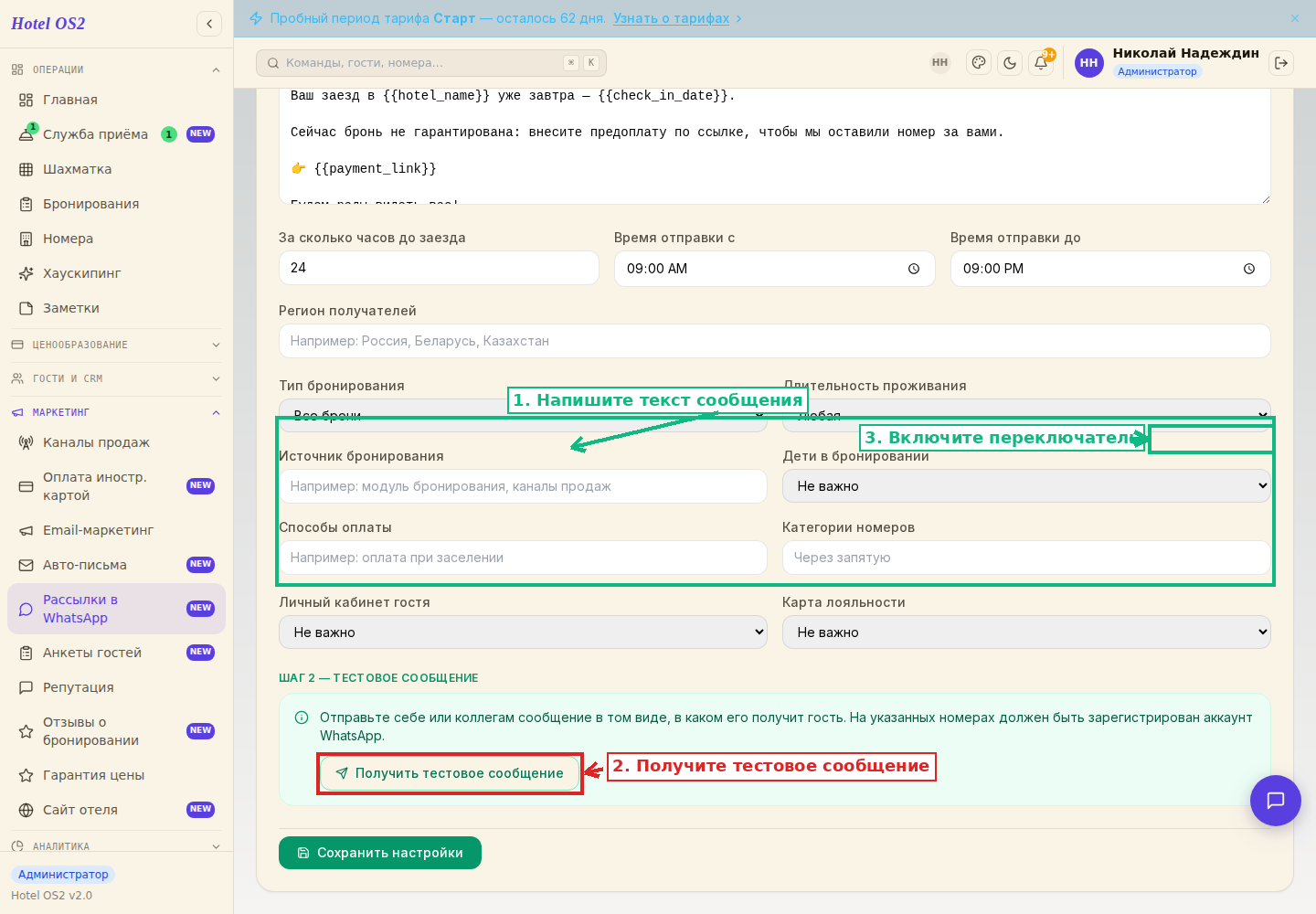1316x914 pixels.
Task: Click 'Получить тестовое сообщение' button
Action: click(450, 773)
